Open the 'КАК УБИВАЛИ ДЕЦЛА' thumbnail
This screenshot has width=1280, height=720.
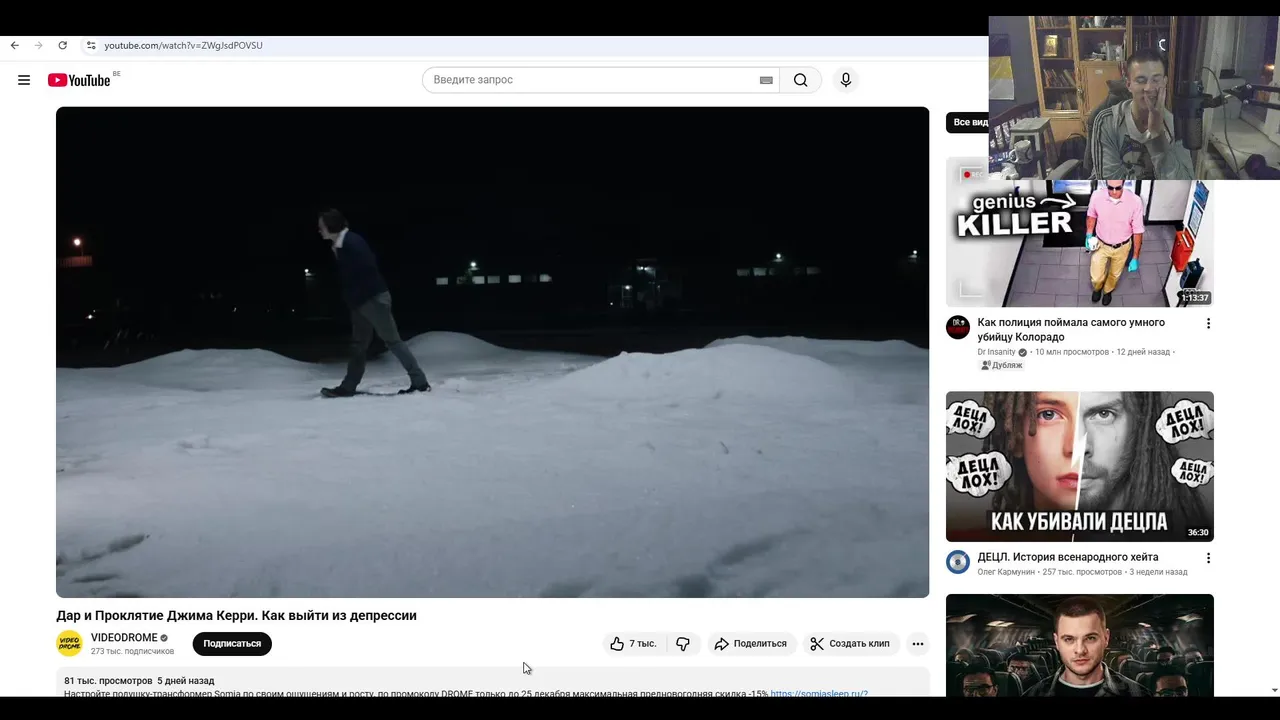[1080, 466]
